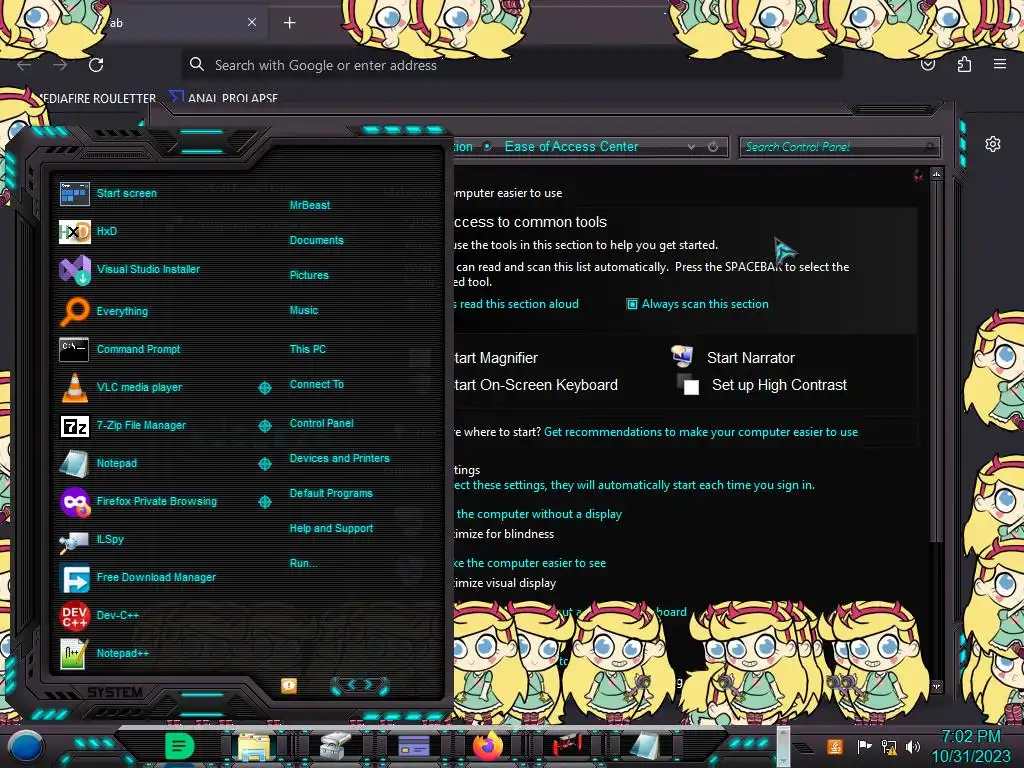The image size is (1024, 768).
Task: Open the Notepad icon on the taskbar
Action: tap(645, 746)
